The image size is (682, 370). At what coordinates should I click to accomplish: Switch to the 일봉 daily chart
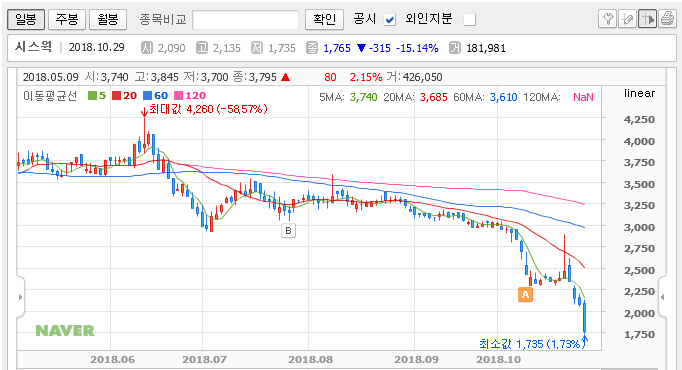(x=26, y=20)
